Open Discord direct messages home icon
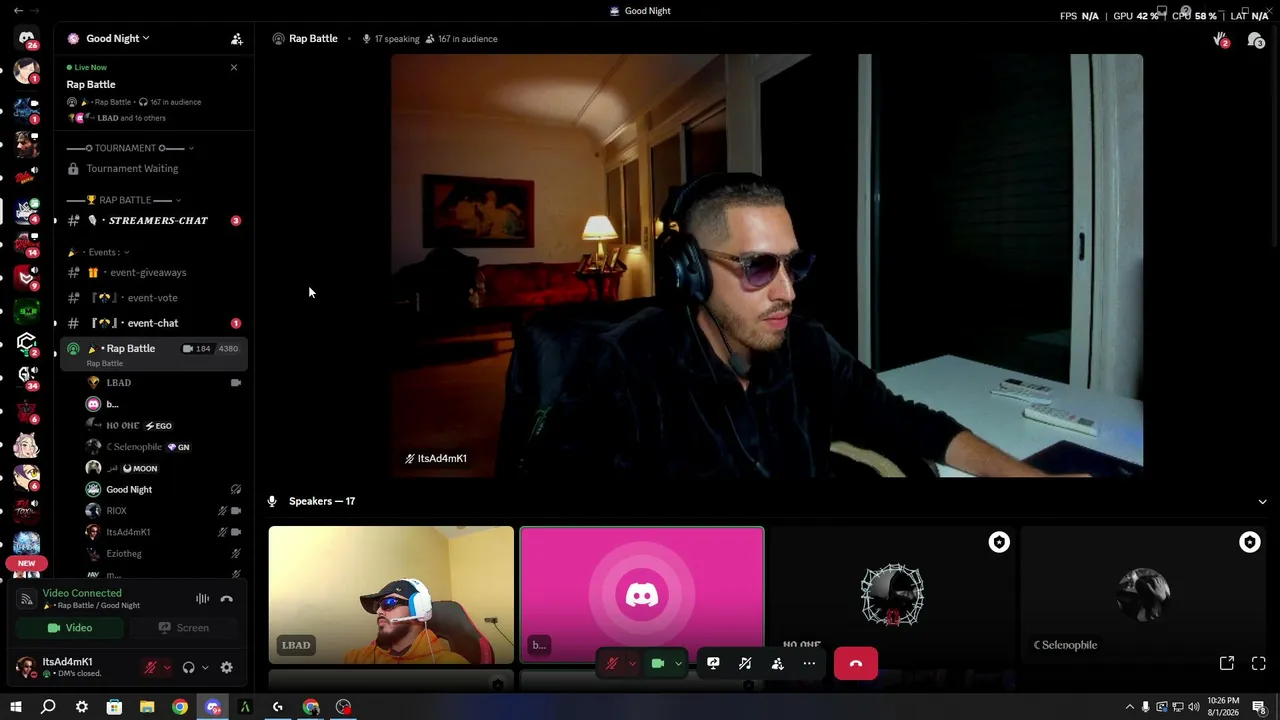Screen dimensions: 1280x720 point(27,39)
